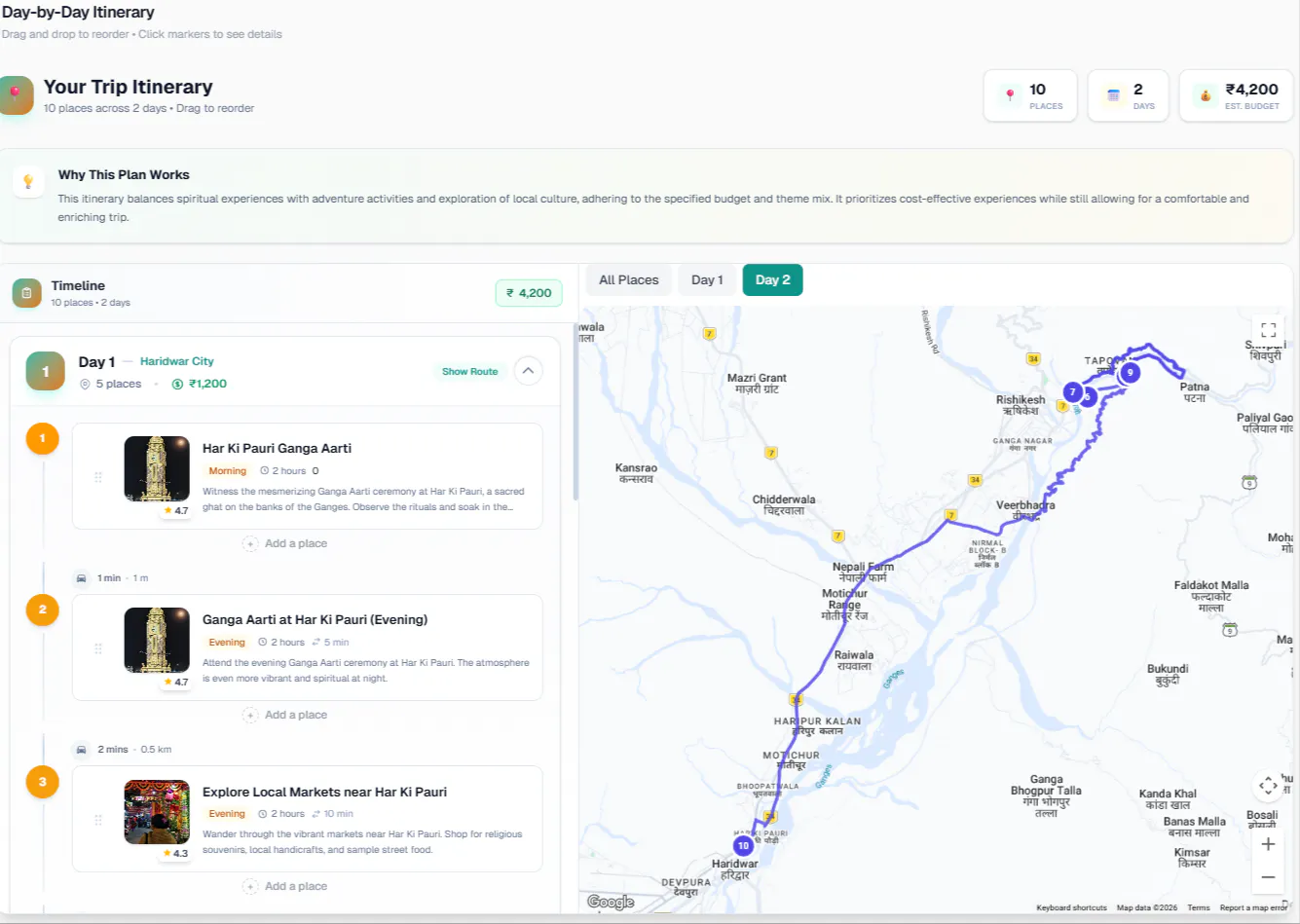
Task: Click the car icon beside 2 mins travel
Action: (81, 750)
